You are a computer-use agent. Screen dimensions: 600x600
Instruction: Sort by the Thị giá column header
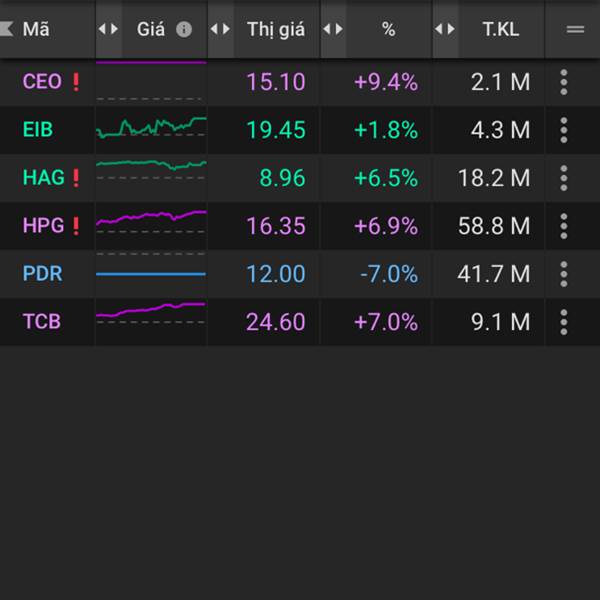tap(276, 30)
